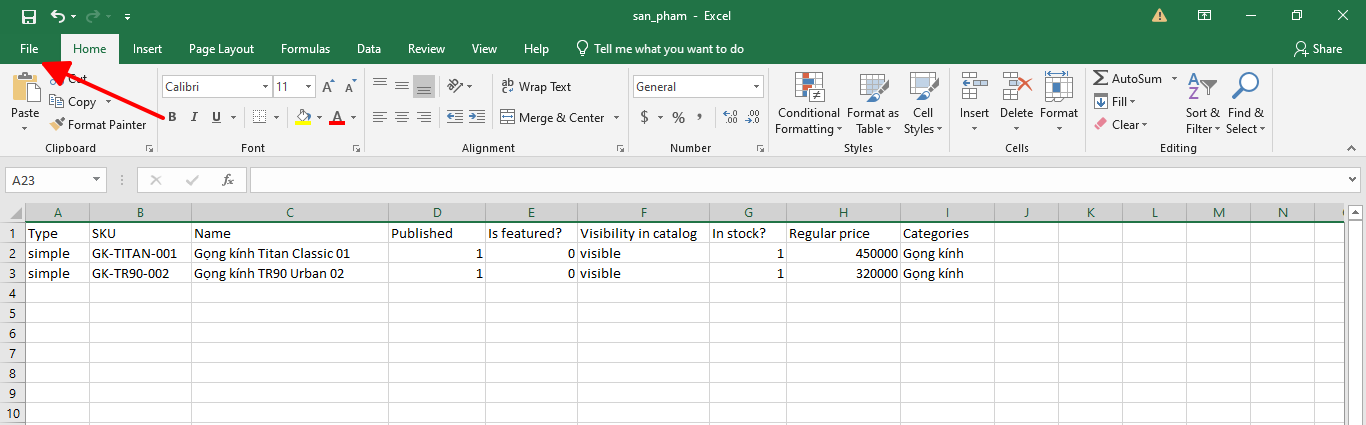Viewport: 1366px width, 425px height.
Task: Open Sort & Filter tool
Action: (x=1202, y=104)
